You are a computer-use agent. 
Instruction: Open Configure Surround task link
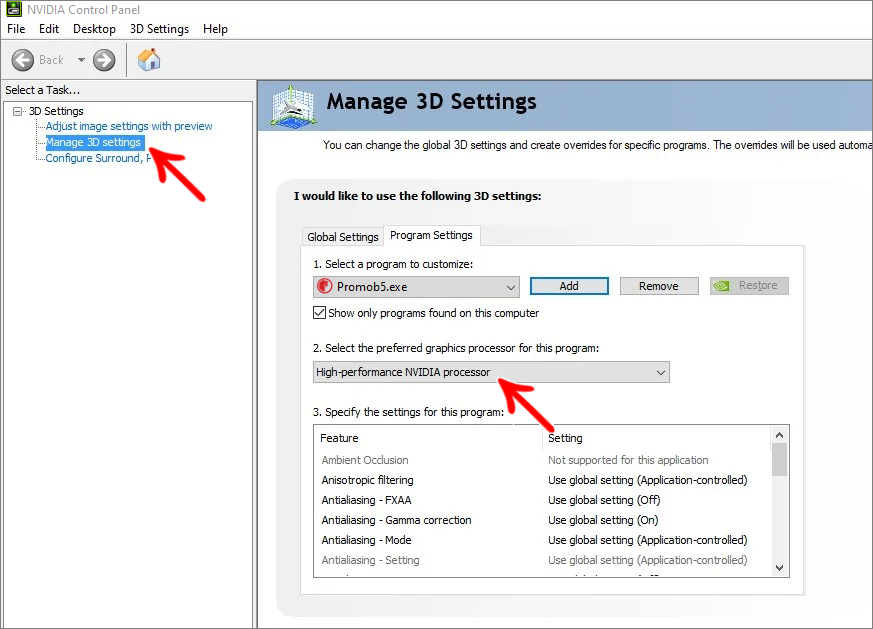coord(98,159)
